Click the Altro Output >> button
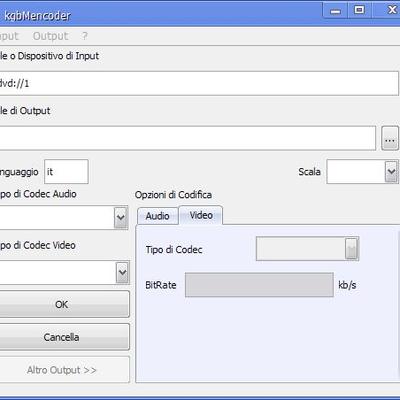This screenshot has width=400, height=400. pos(64,370)
